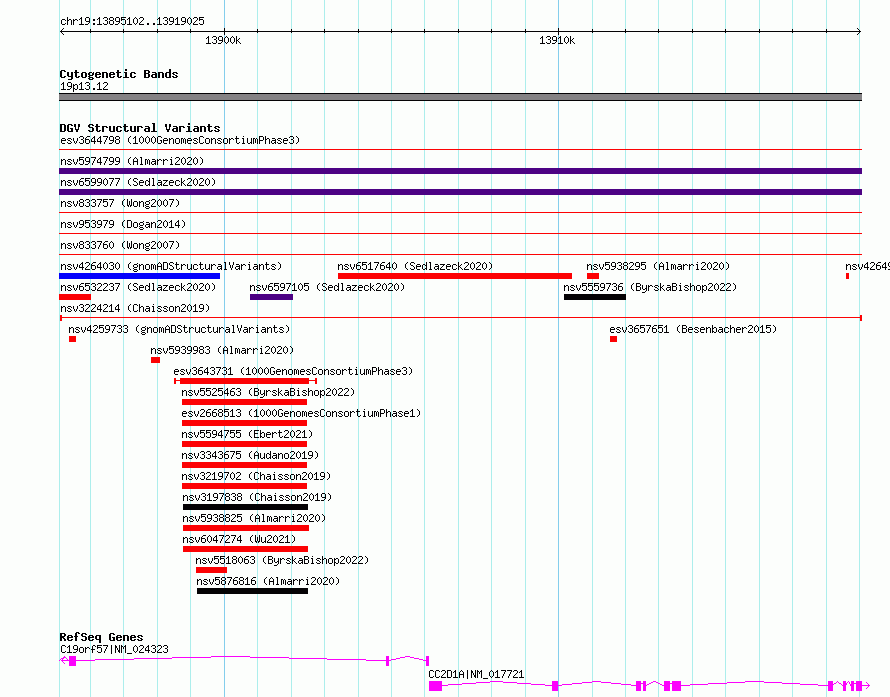Click the DGV Structural Variants track title
The image size is (890, 697).
(x=140, y=128)
